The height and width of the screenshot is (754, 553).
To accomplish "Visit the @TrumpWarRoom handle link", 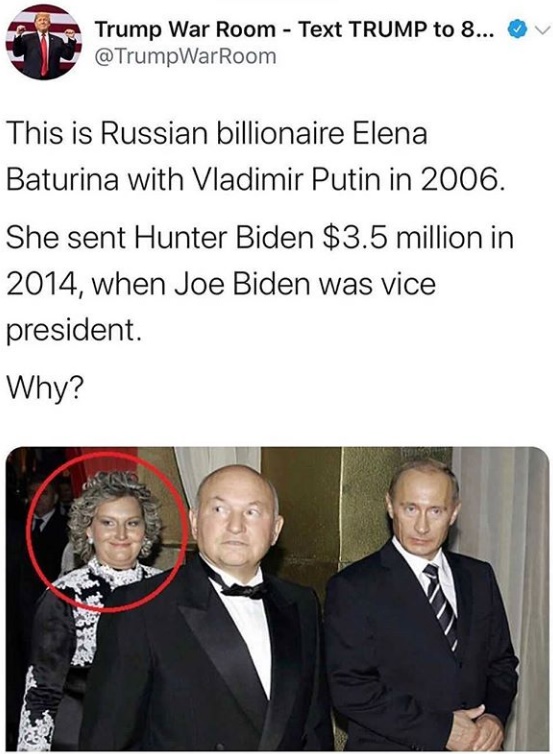I will (186, 56).
